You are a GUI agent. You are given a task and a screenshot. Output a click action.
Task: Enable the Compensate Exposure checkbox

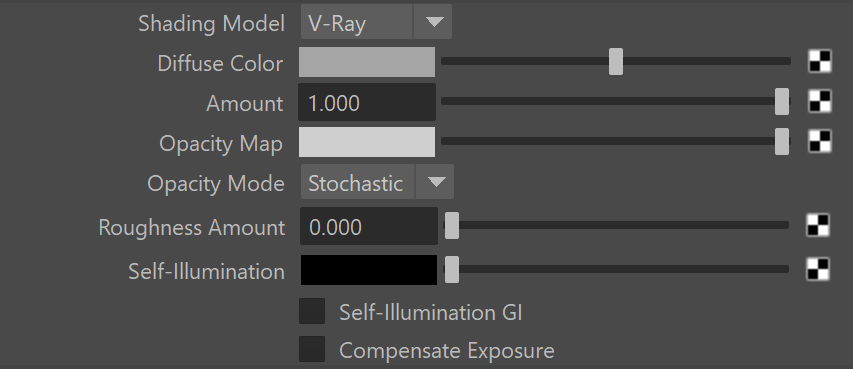[312, 349]
